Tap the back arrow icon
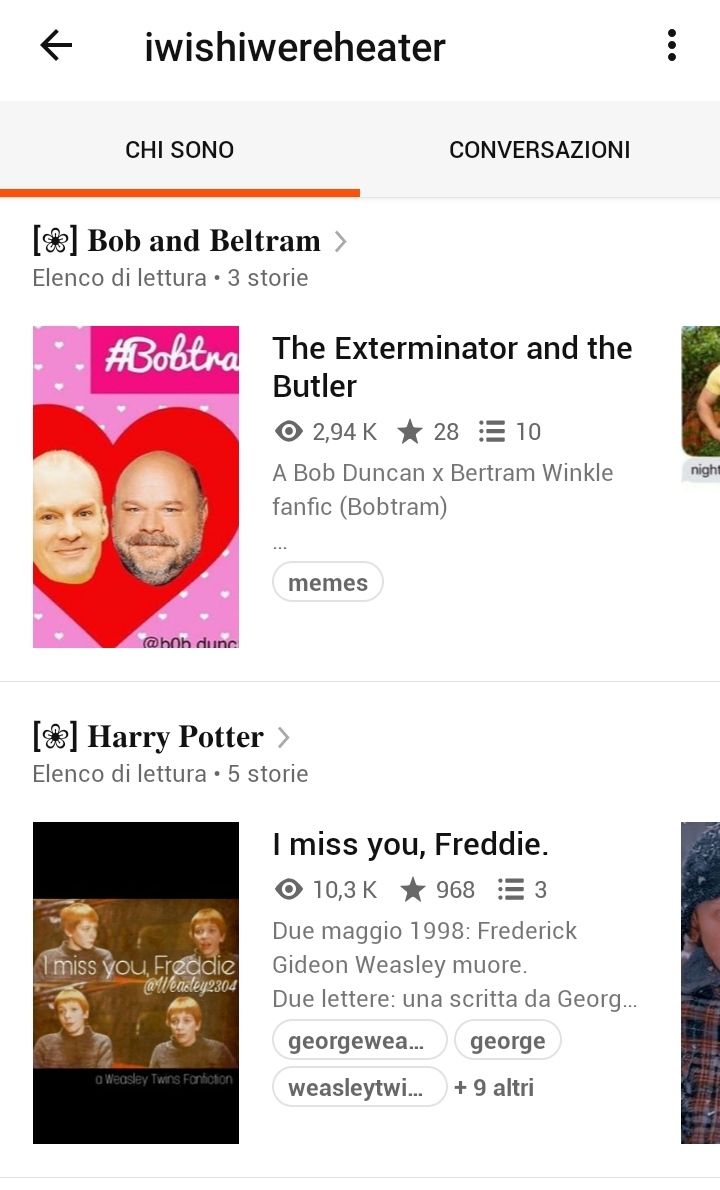Viewport: 720px width, 1190px height. 56,46
